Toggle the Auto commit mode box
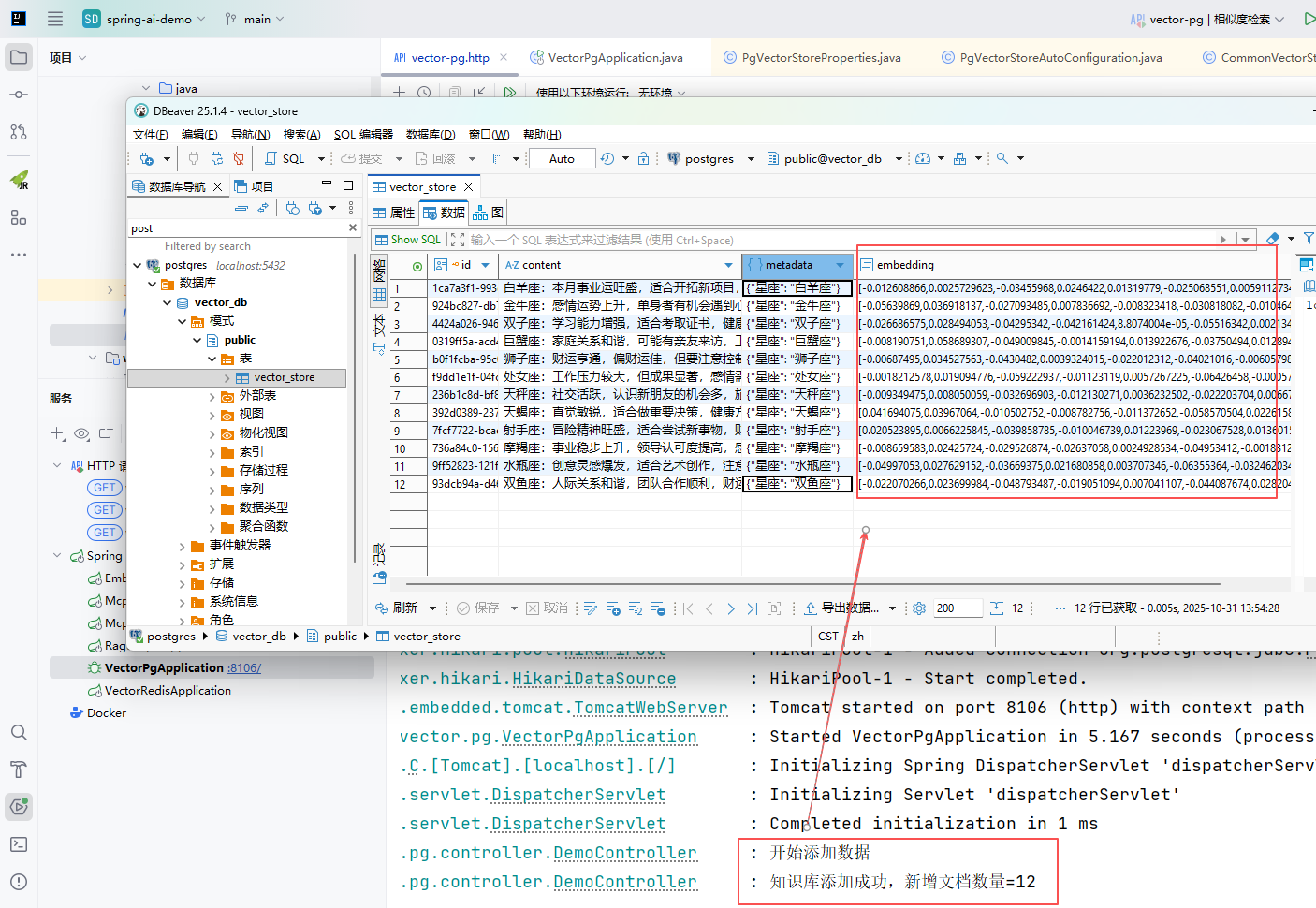 tap(562, 159)
